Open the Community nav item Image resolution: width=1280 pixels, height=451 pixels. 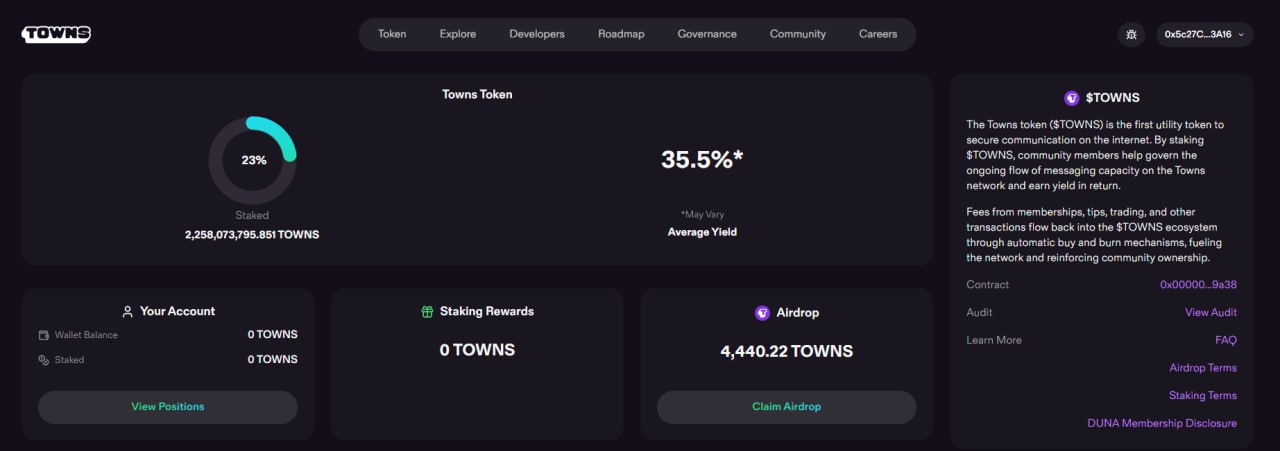(x=798, y=34)
